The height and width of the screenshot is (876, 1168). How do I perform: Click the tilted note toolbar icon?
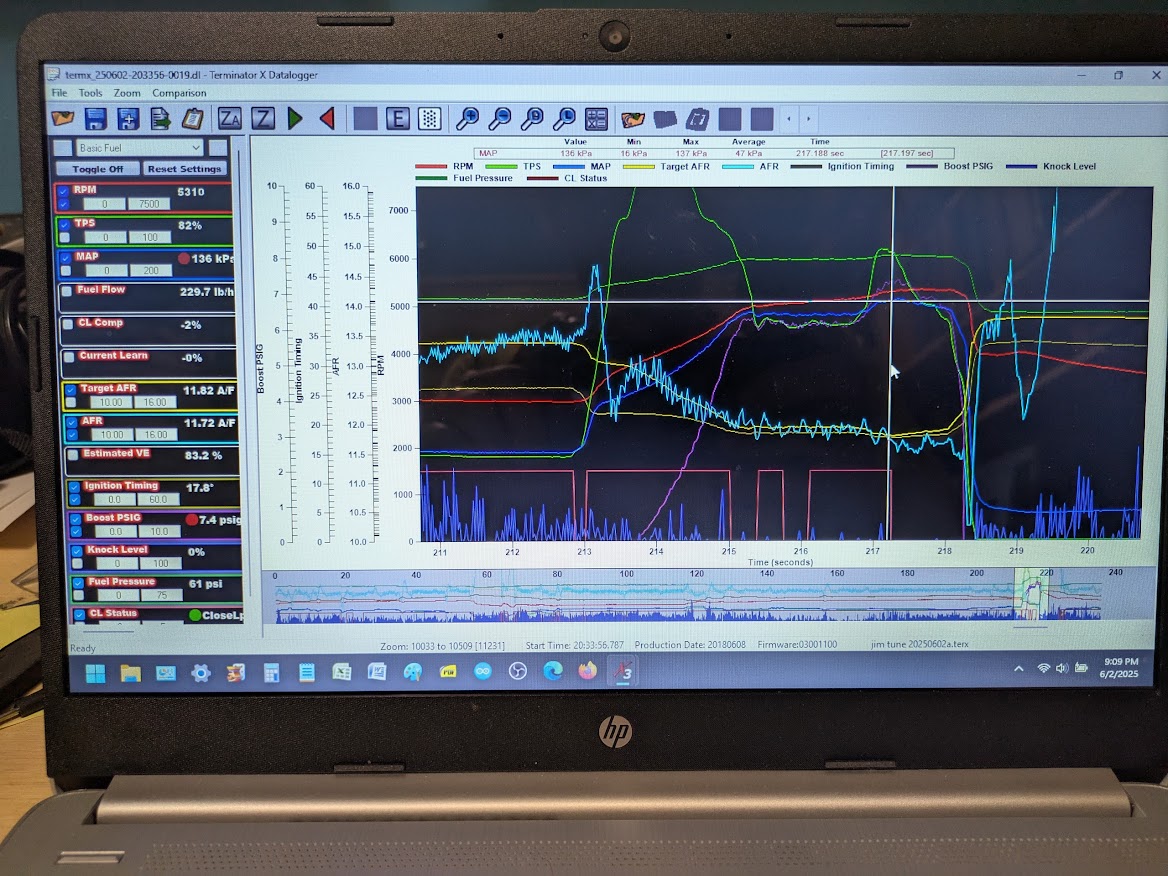pos(698,118)
